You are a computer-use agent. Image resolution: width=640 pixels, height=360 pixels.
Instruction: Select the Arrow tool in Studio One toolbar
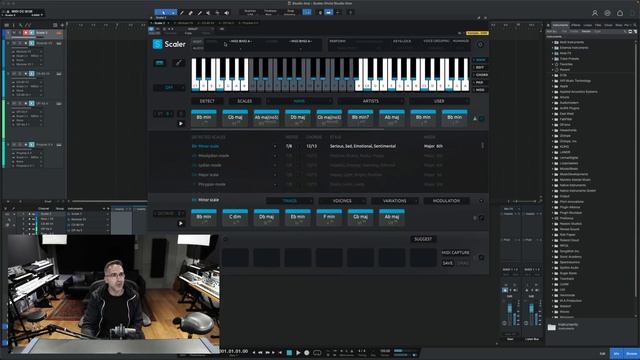coord(164,13)
